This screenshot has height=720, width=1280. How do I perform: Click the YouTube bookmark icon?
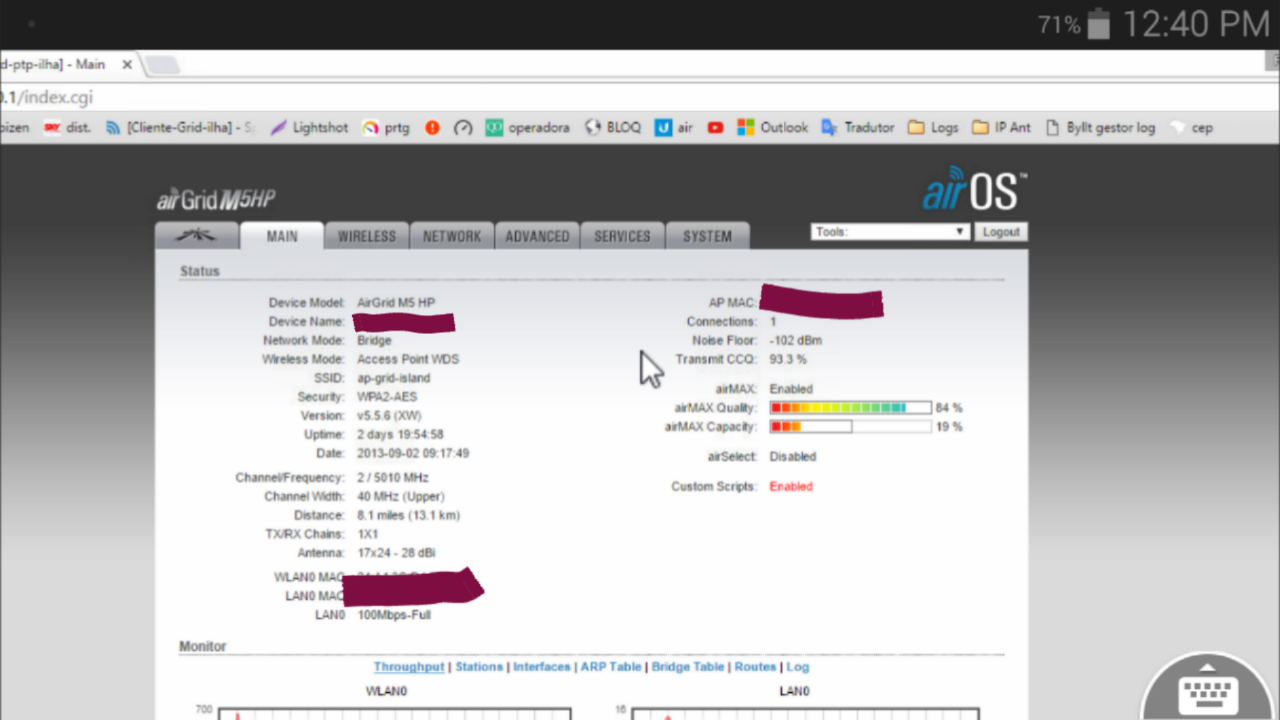(715, 128)
